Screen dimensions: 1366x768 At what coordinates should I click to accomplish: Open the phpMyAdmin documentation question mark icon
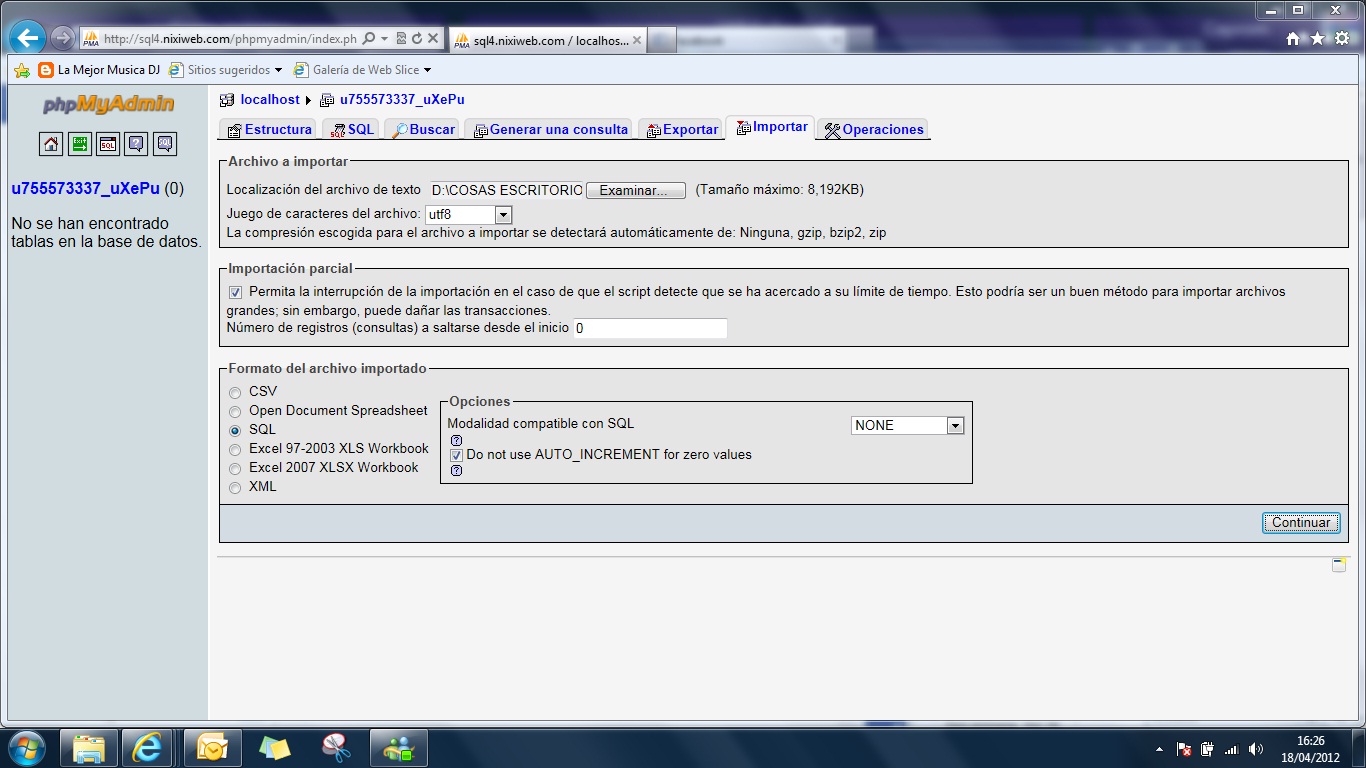click(137, 144)
